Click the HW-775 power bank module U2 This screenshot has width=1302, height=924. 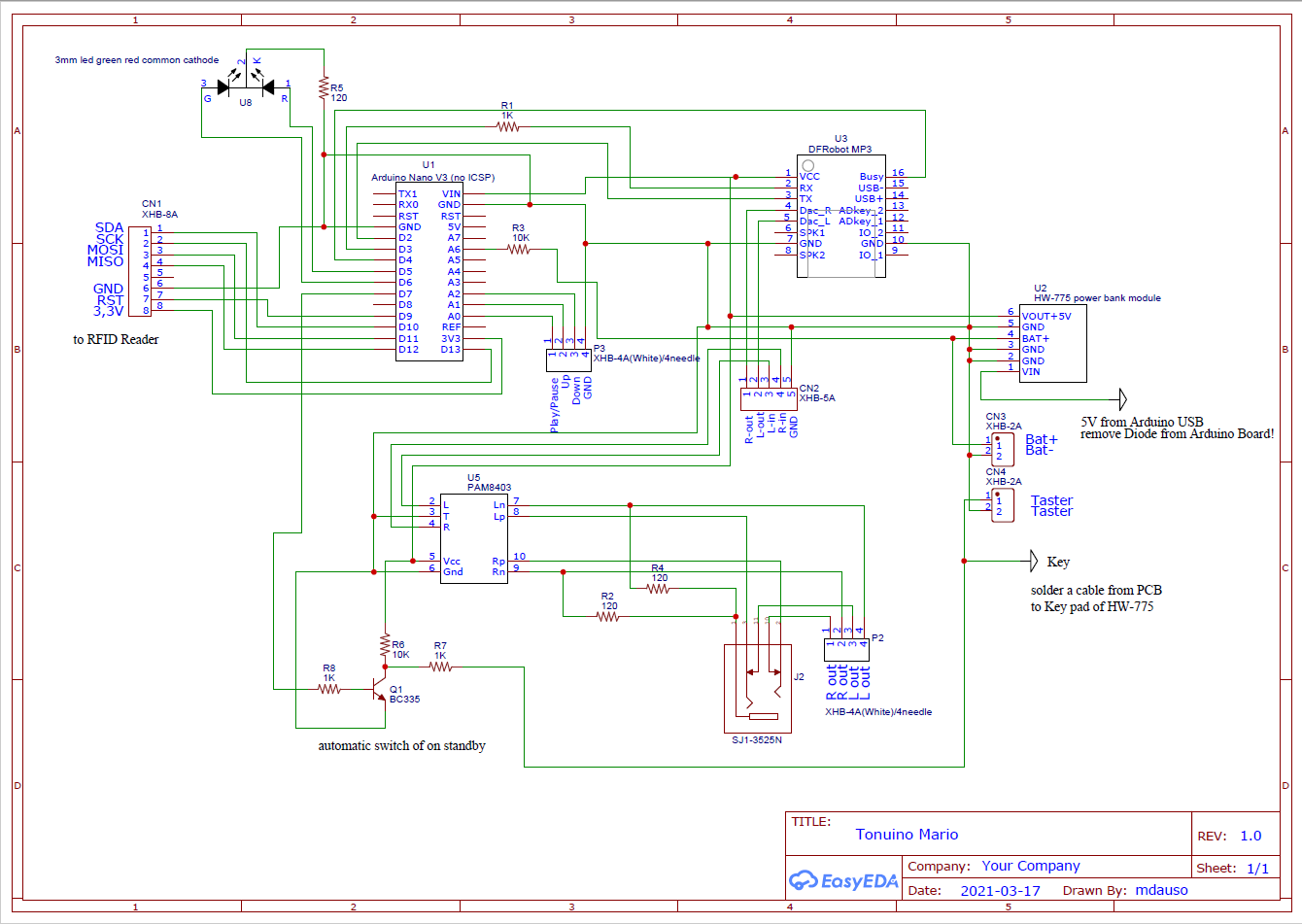1052,343
